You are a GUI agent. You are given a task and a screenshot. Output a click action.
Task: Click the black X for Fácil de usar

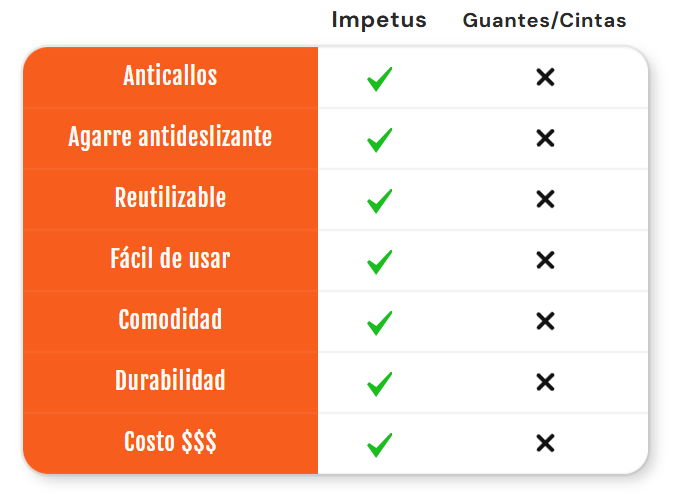545,260
